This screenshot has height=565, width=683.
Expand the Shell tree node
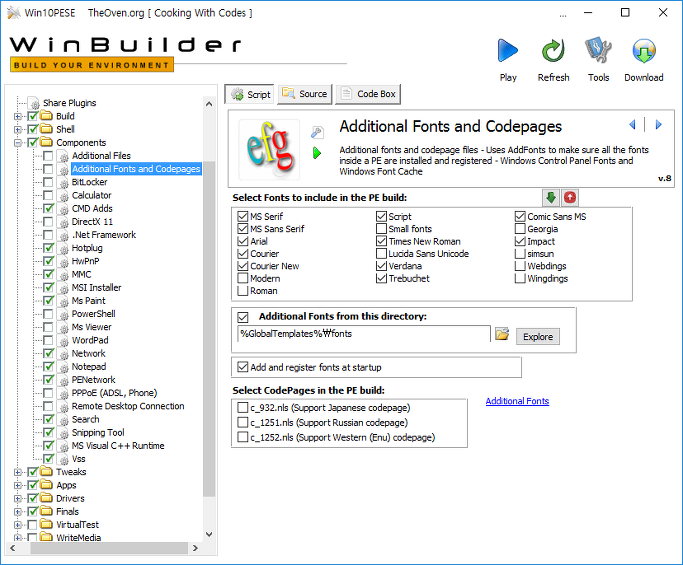(x=18, y=129)
